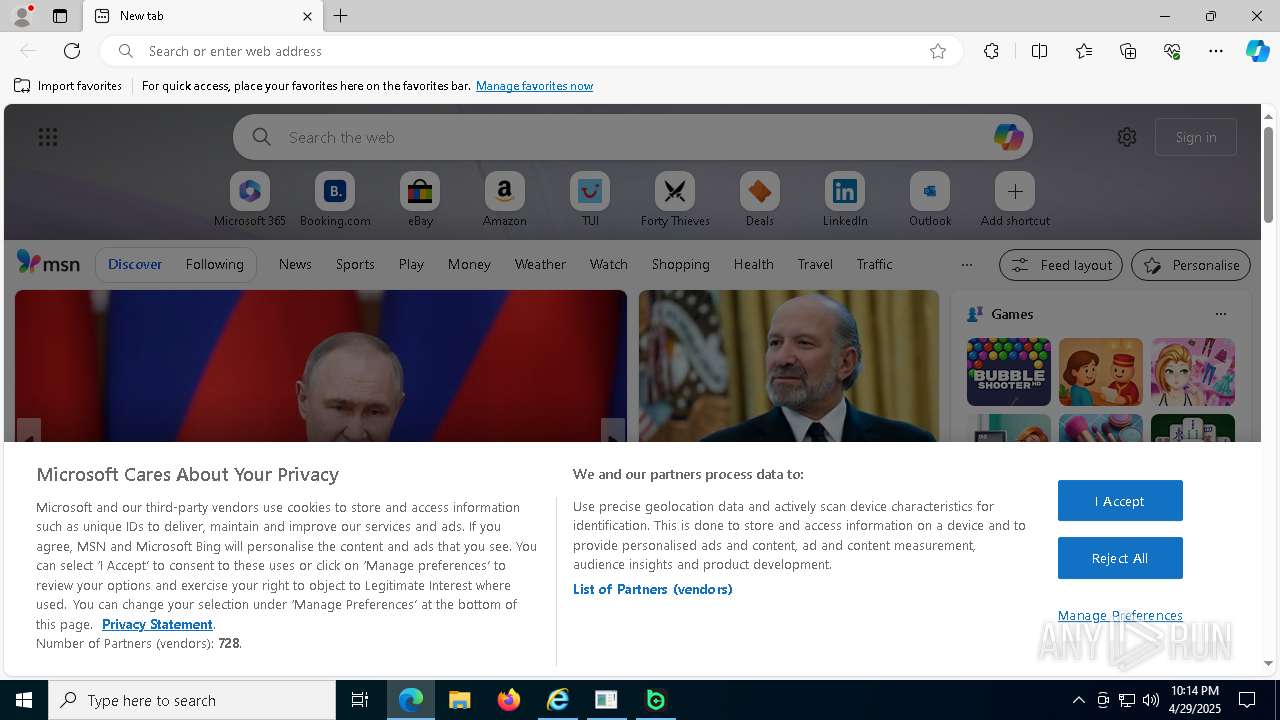
Task: Open page settings gear
Action: [x=1127, y=137]
